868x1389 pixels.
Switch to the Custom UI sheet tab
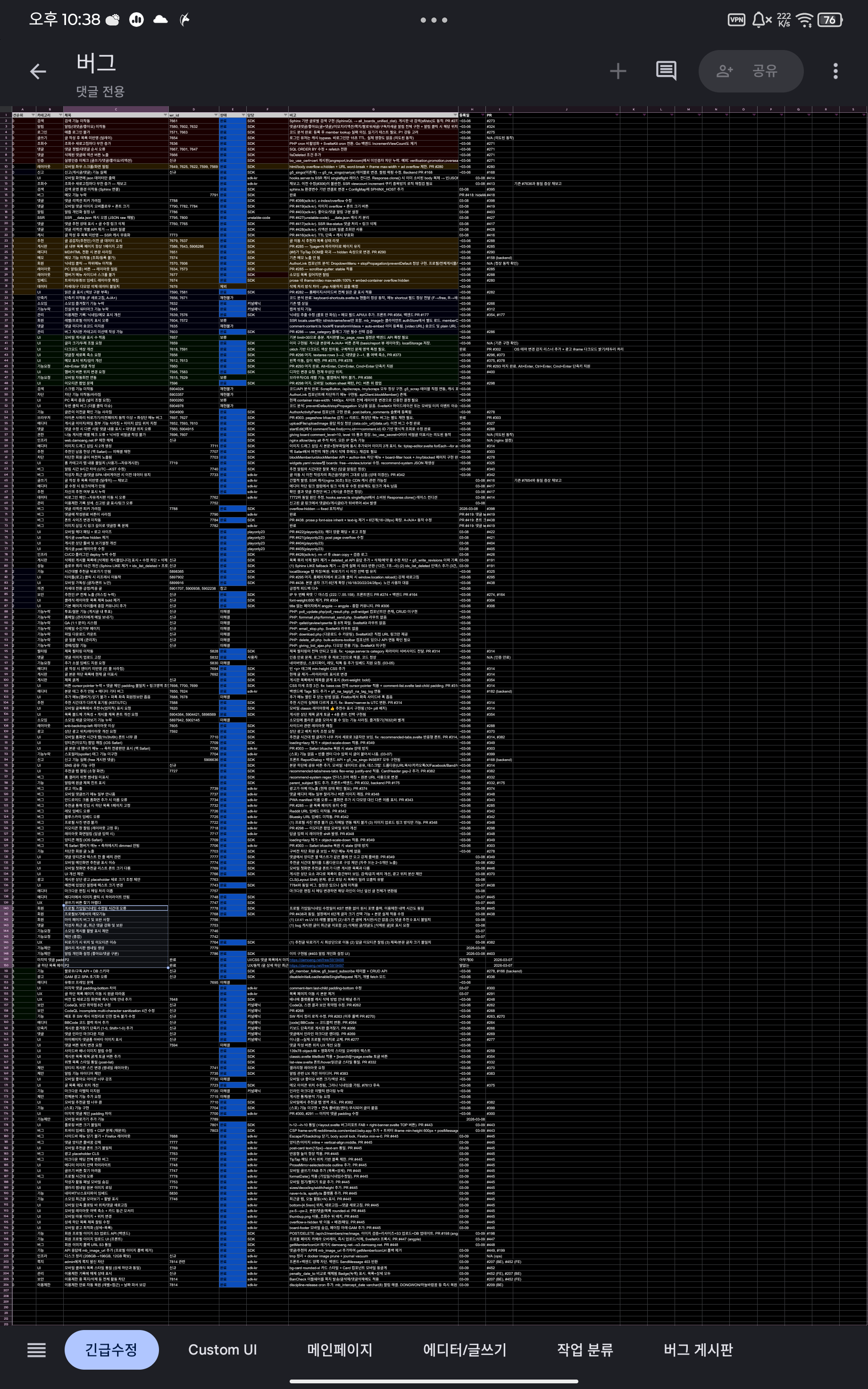[222, 1349]
